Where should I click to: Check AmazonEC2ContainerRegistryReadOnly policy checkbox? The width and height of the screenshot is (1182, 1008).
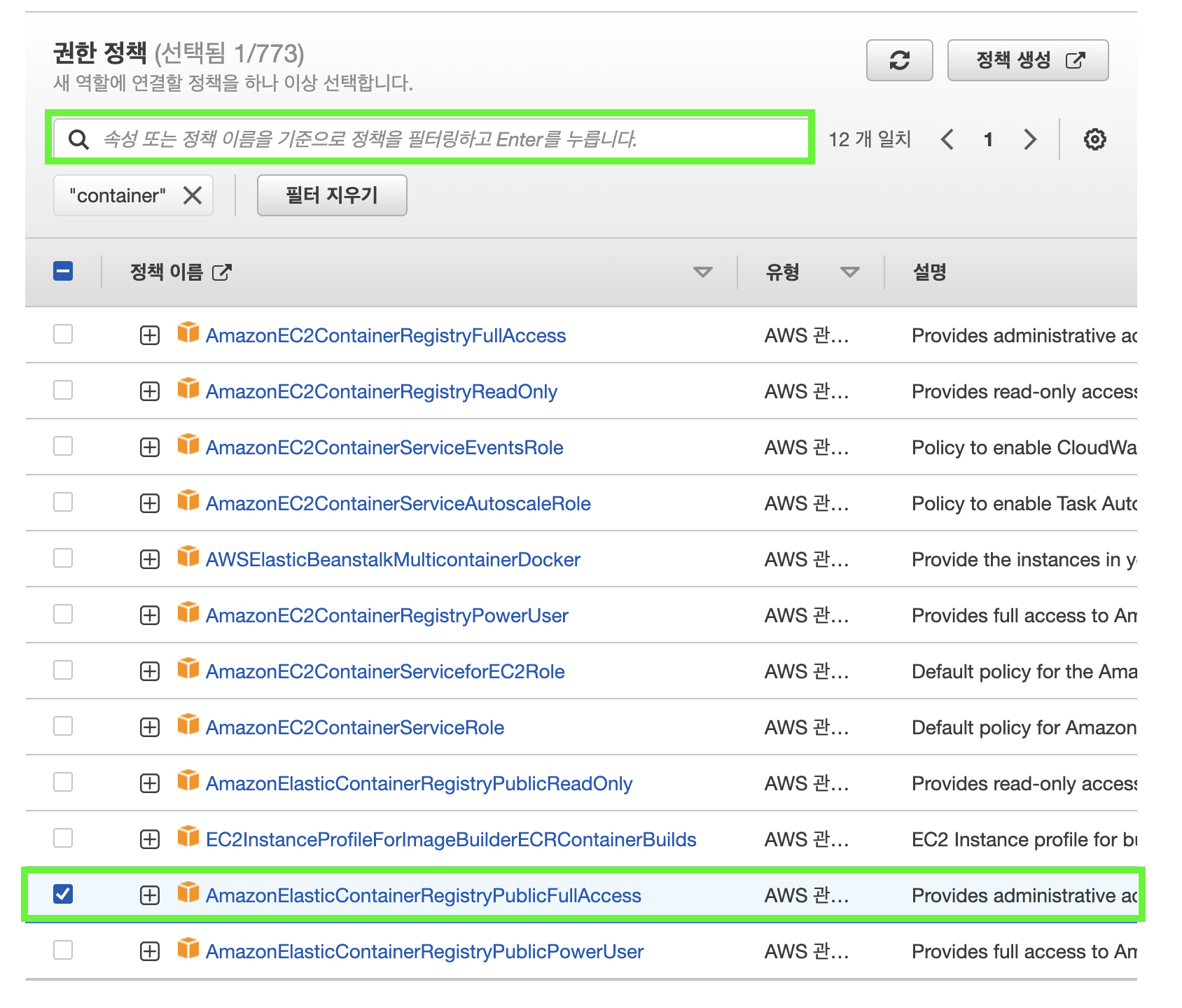[63, 390]
